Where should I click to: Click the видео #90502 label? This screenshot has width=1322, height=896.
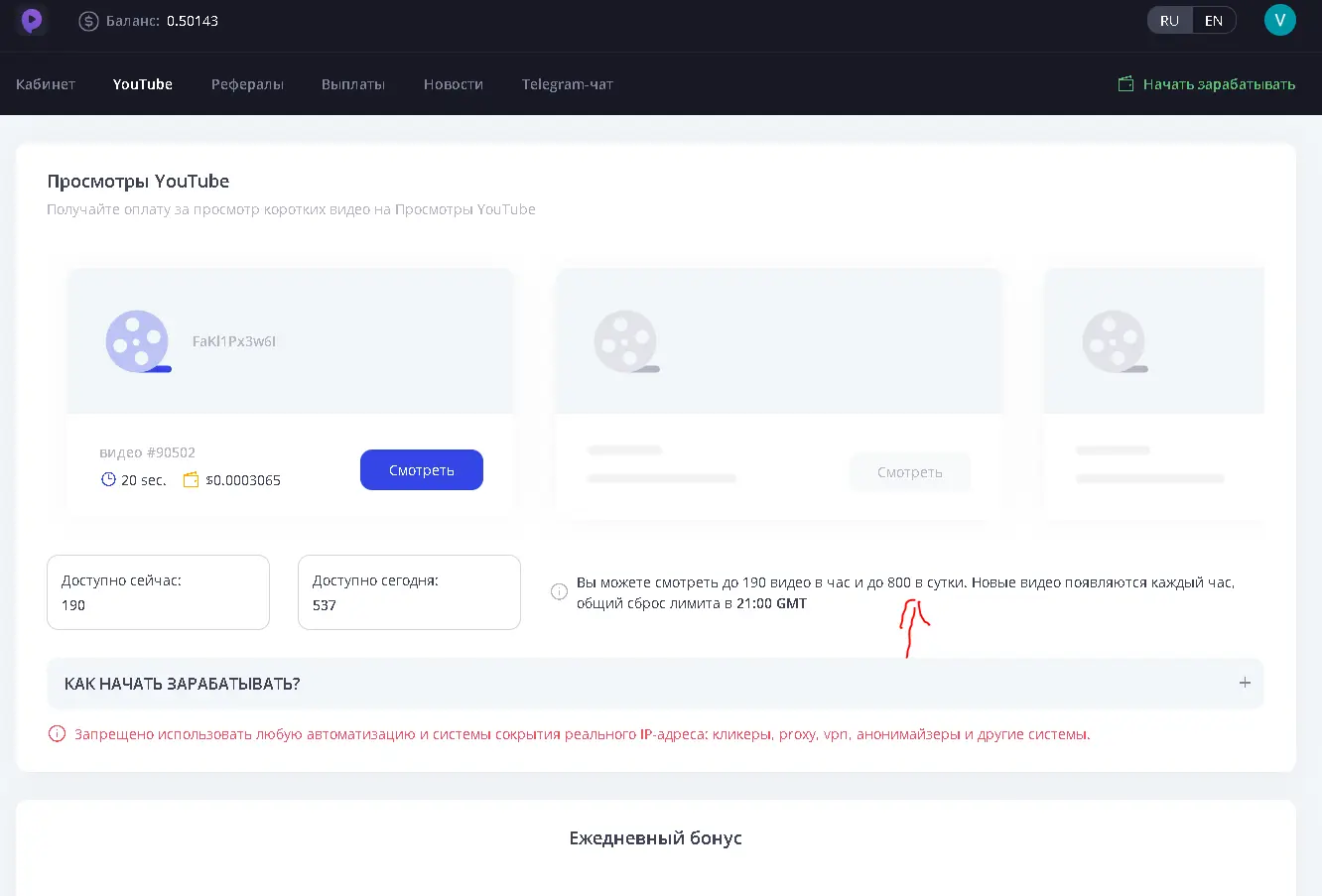(x=147, y=452)
